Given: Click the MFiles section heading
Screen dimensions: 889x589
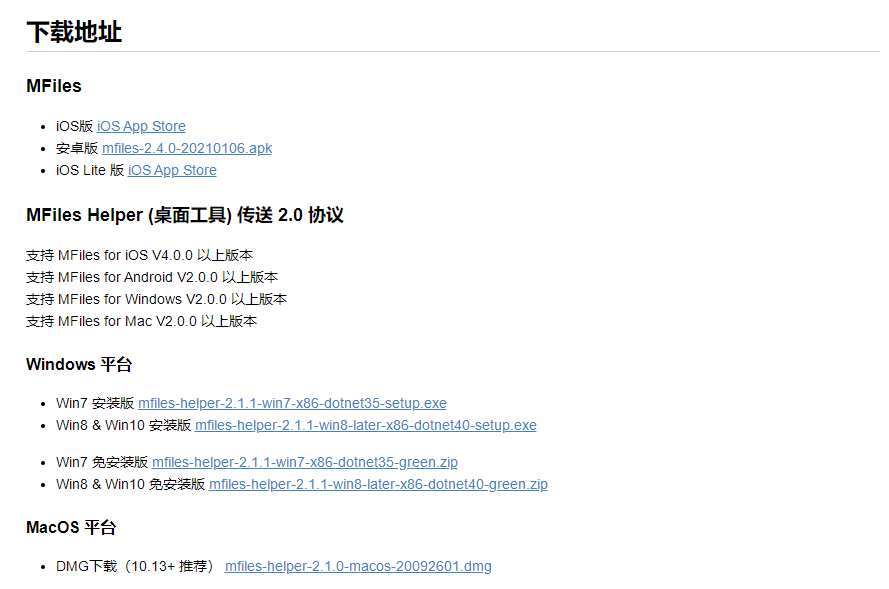Looking at the screenshot, I should point(54,86).
